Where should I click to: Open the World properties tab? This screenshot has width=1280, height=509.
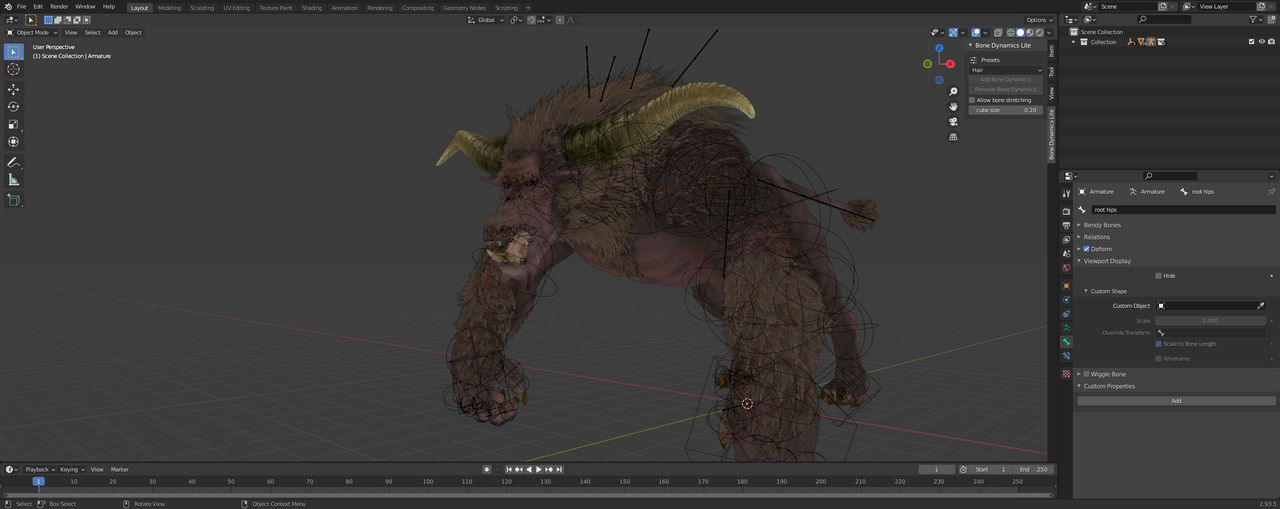click(x=1066, y=268)
